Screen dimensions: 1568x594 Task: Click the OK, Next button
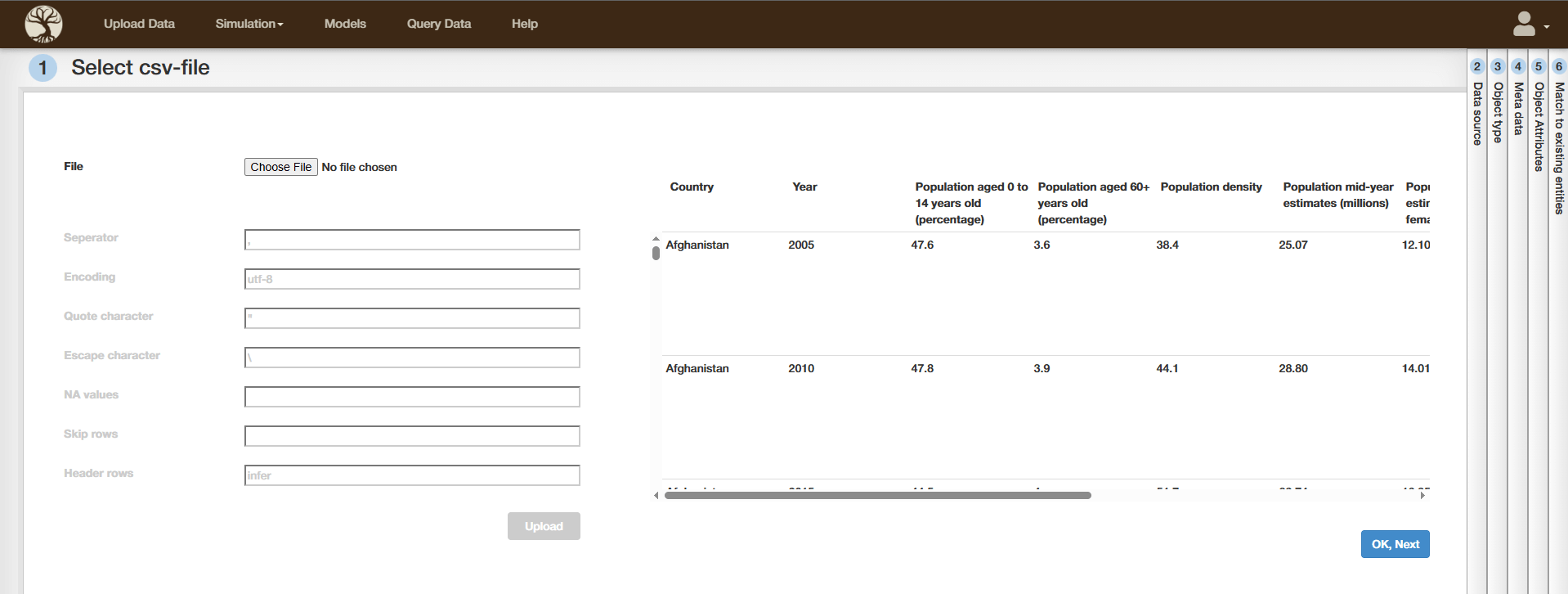[x=1395, y=544]
